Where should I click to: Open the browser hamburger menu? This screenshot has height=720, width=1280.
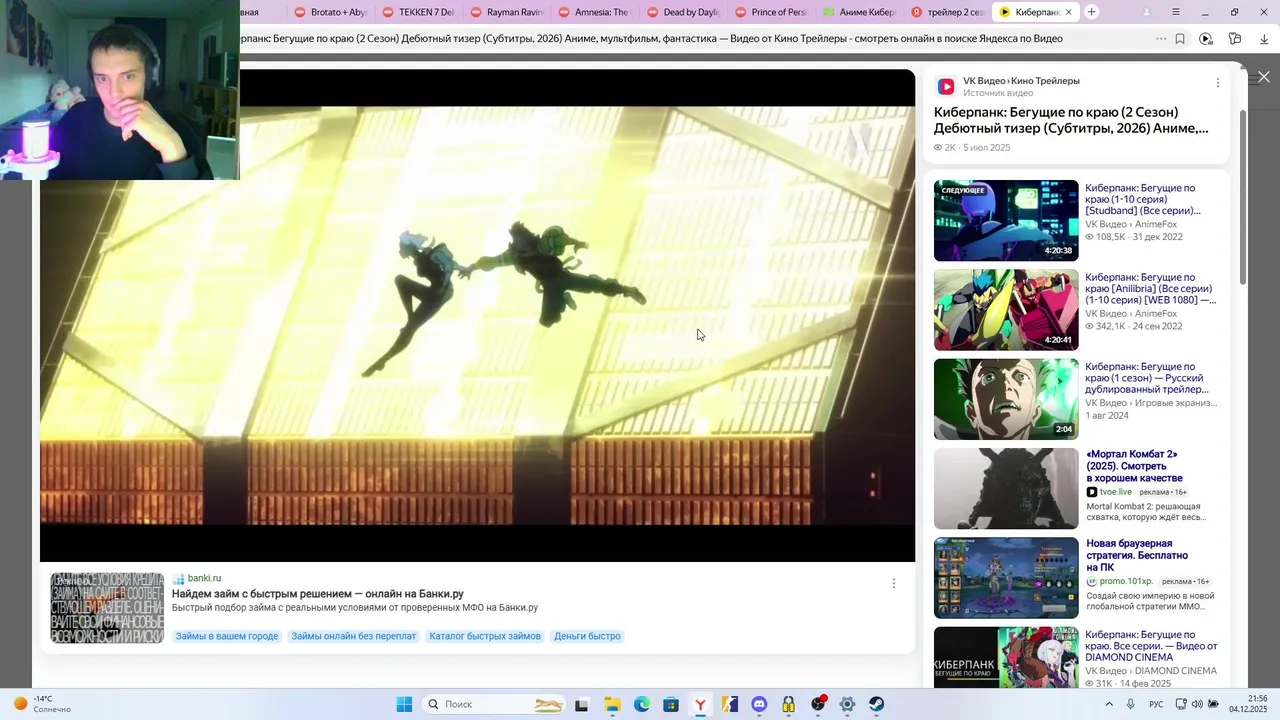point(1176,12)
